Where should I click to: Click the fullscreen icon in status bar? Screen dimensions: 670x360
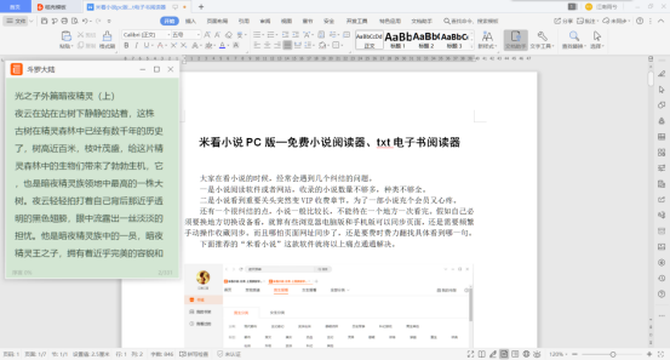470,354
